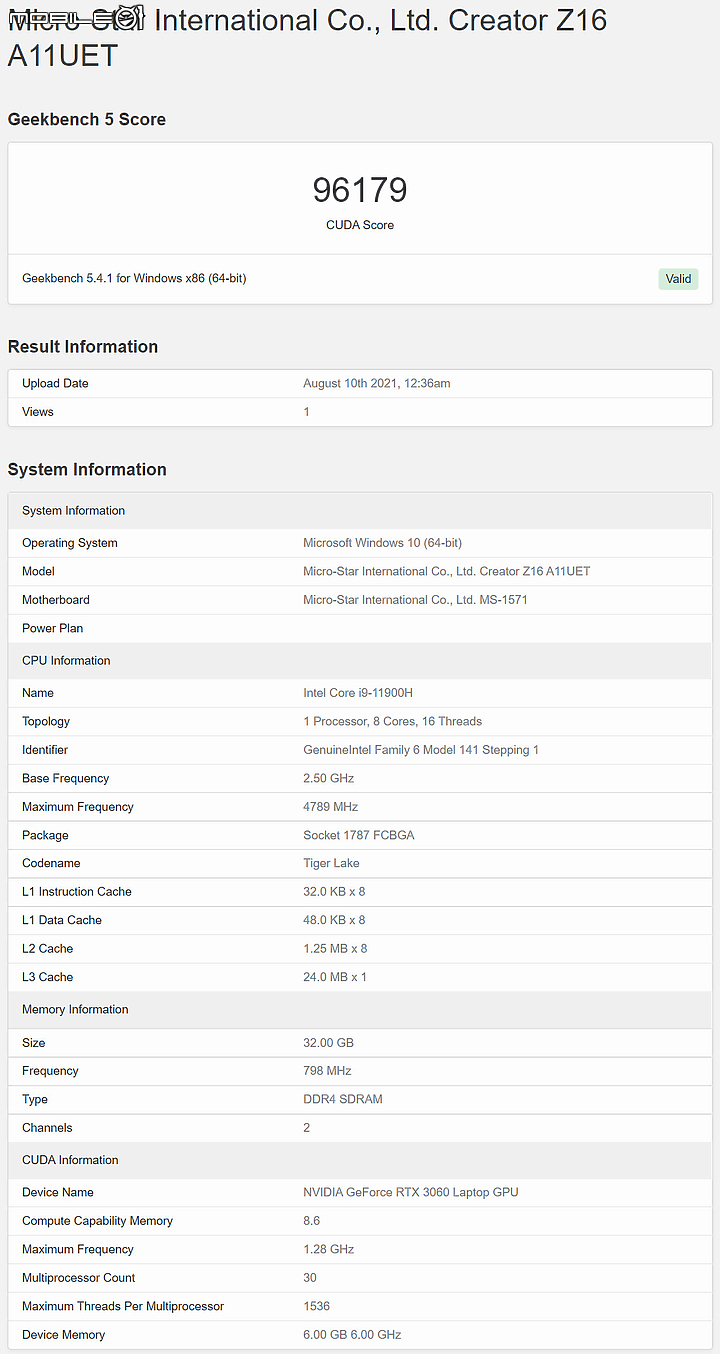This screenshot has width=720, height=1354.
Task: Select the motherboard value MS-1571
Action: (415, 600)
